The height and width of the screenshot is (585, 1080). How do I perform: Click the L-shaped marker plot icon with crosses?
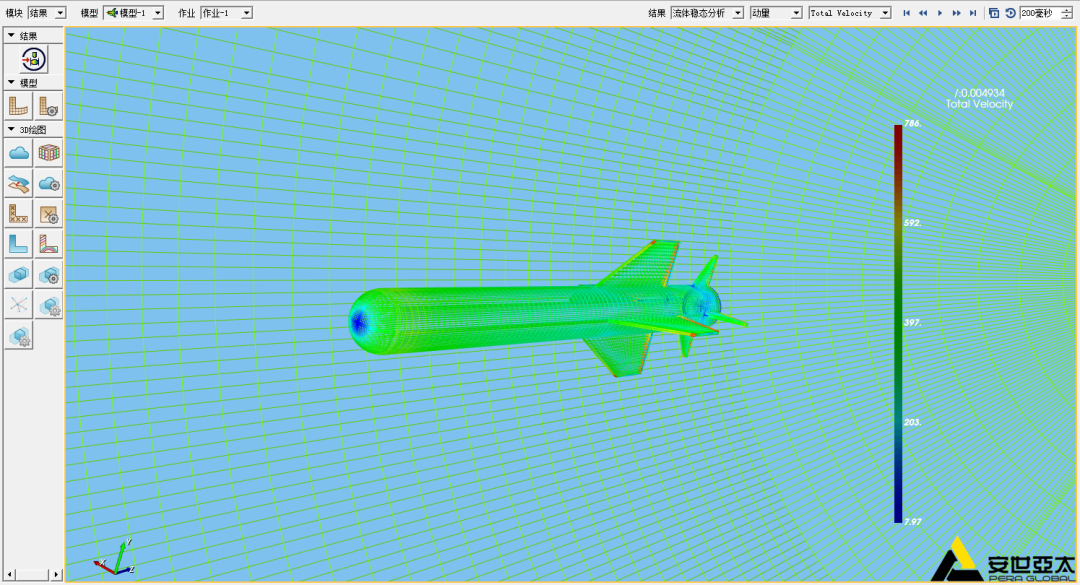tap(19, 214)
